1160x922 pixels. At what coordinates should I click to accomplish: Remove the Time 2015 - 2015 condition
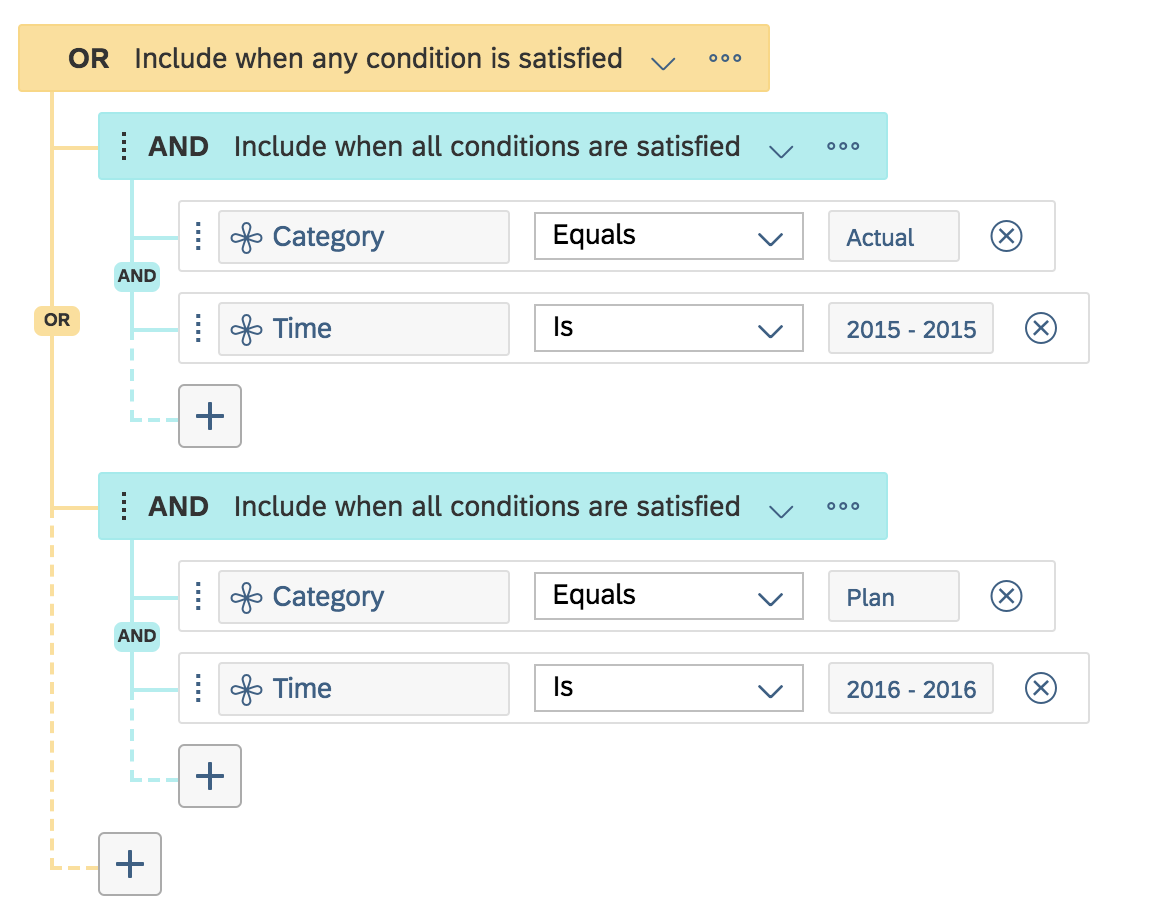tap(1040, 328)
